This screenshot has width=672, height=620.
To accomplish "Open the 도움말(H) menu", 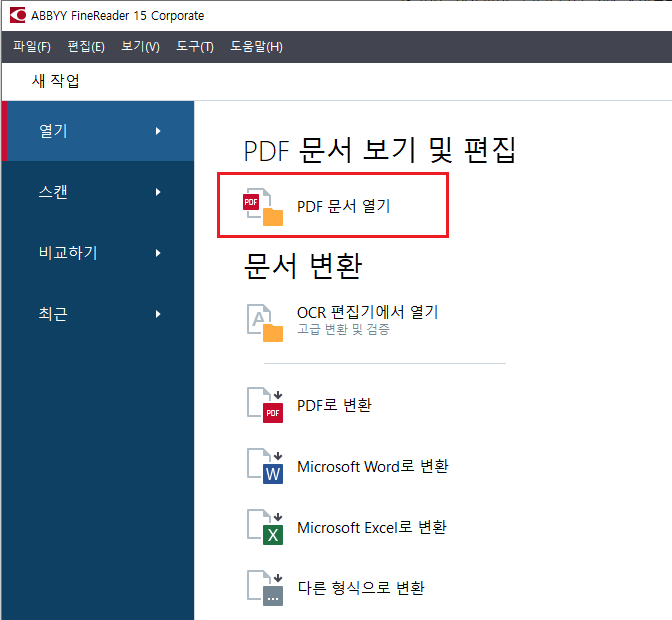I will tap(256, 46).
